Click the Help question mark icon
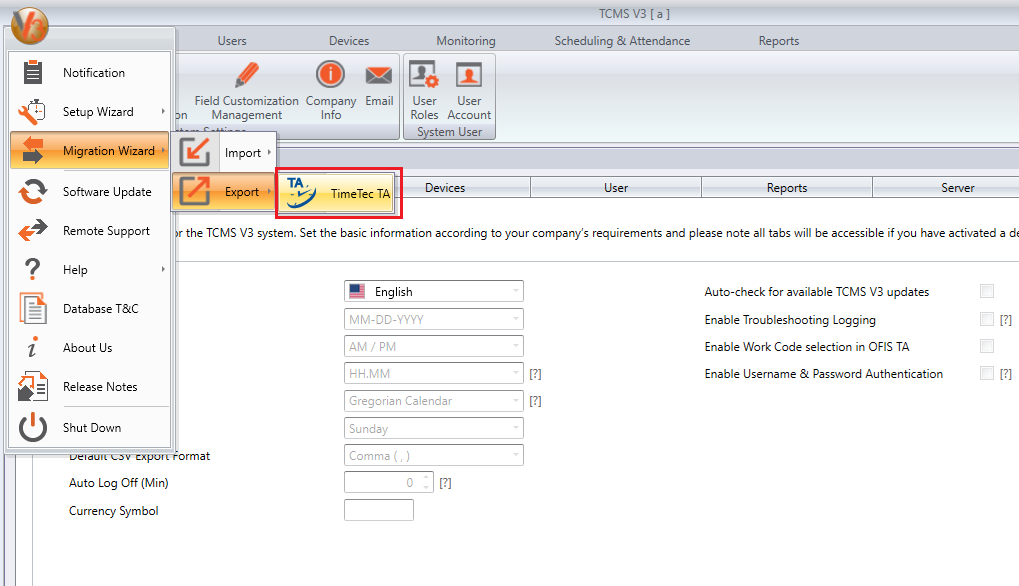The width and height of the screenshot is (1019, 586). (x=32, y=269)
